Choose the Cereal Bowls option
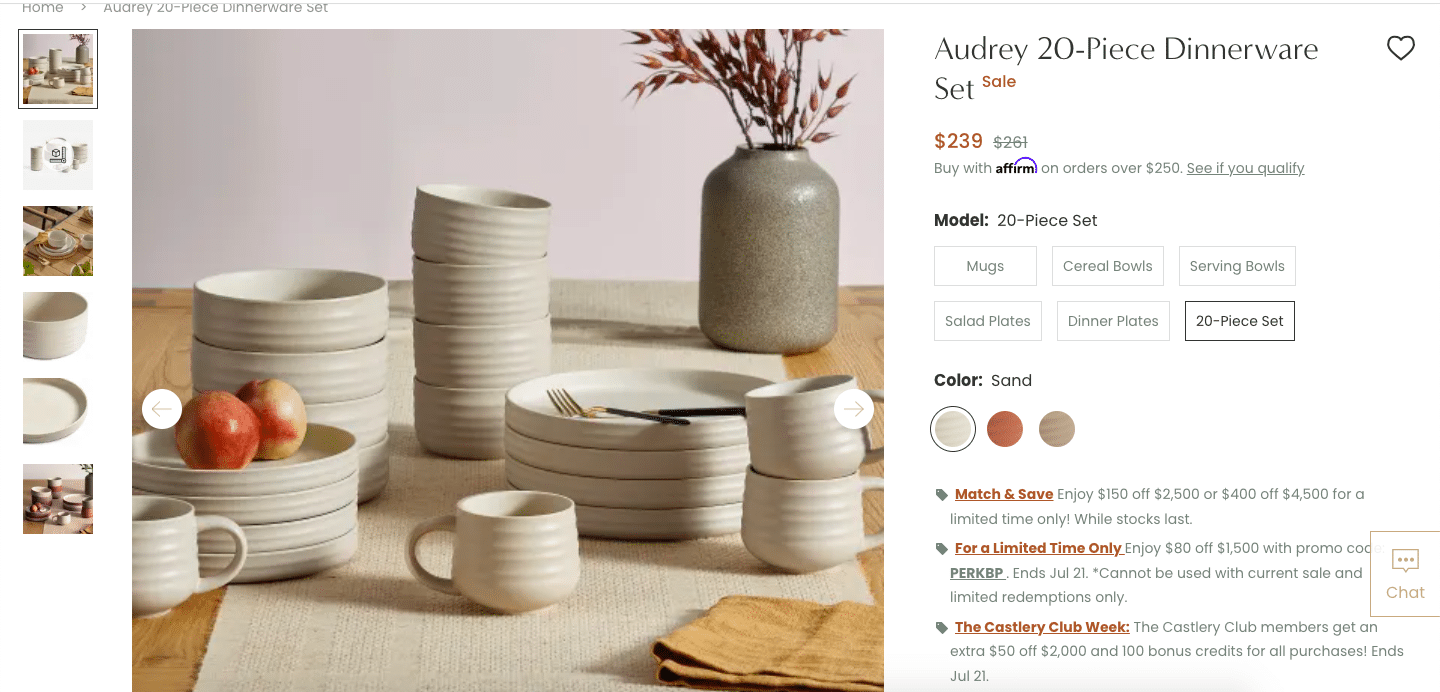1440x692 pixels. coord(1107,266)
